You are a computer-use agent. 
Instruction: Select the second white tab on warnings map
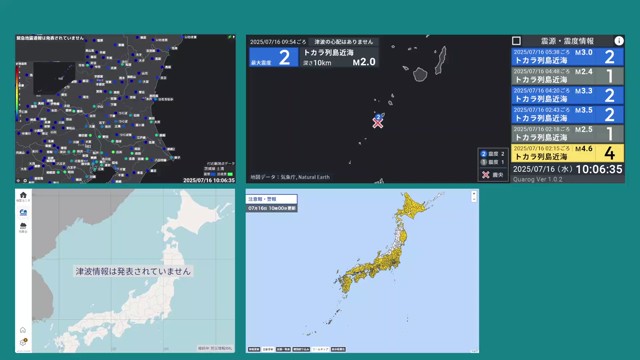[x=268, y=349]
